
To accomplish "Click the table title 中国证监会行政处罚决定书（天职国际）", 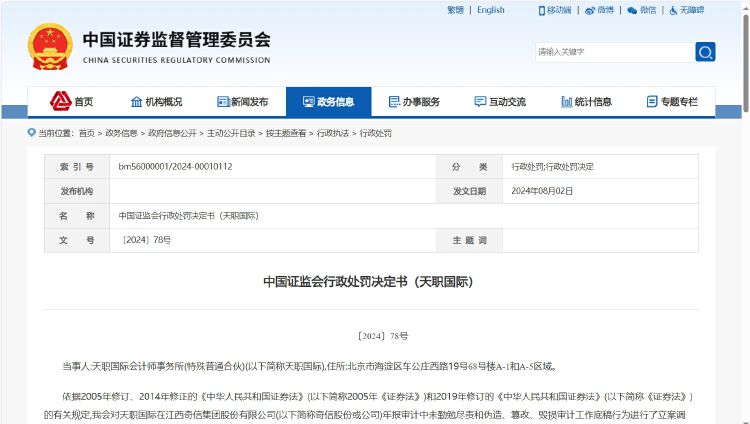I will click(188, 216).
